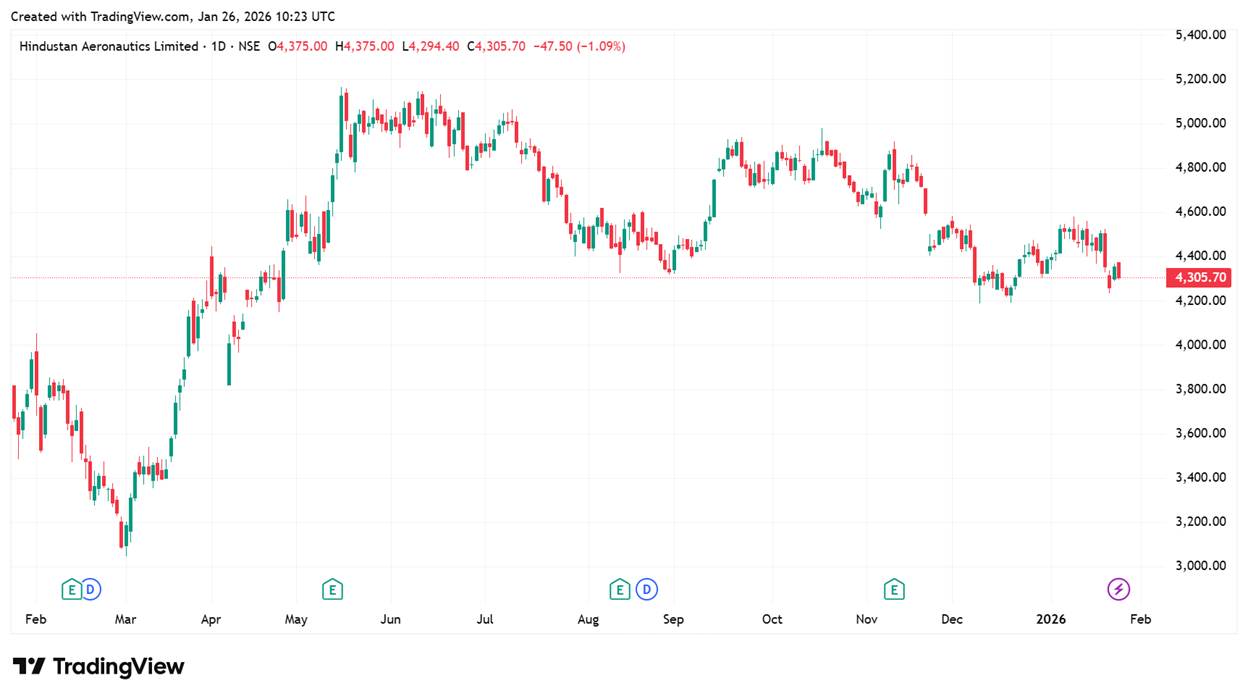This screenshot has height=699, width=1248.
Task: Click the 3,000.00 price axis label
Action: (x=1201, y=566)
